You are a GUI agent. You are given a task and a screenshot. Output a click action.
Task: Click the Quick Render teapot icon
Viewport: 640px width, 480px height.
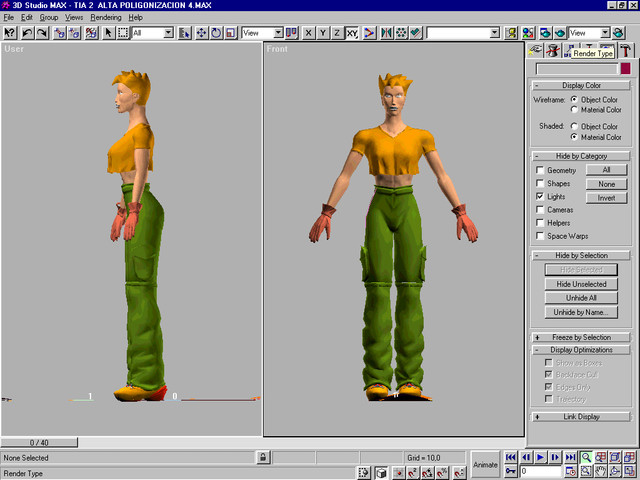click(x=560, y=33)
